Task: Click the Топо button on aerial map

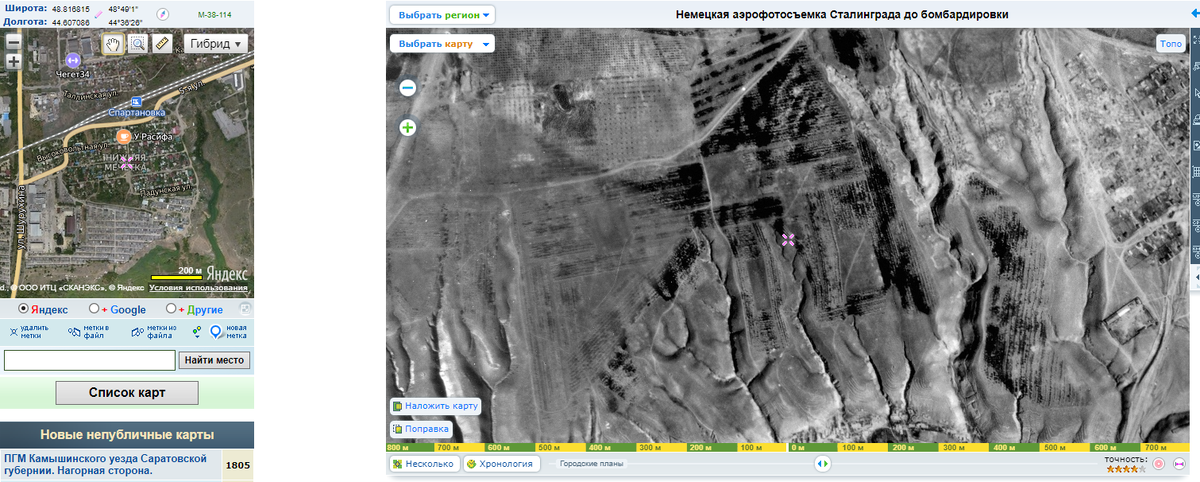Action: point(1171,44)
